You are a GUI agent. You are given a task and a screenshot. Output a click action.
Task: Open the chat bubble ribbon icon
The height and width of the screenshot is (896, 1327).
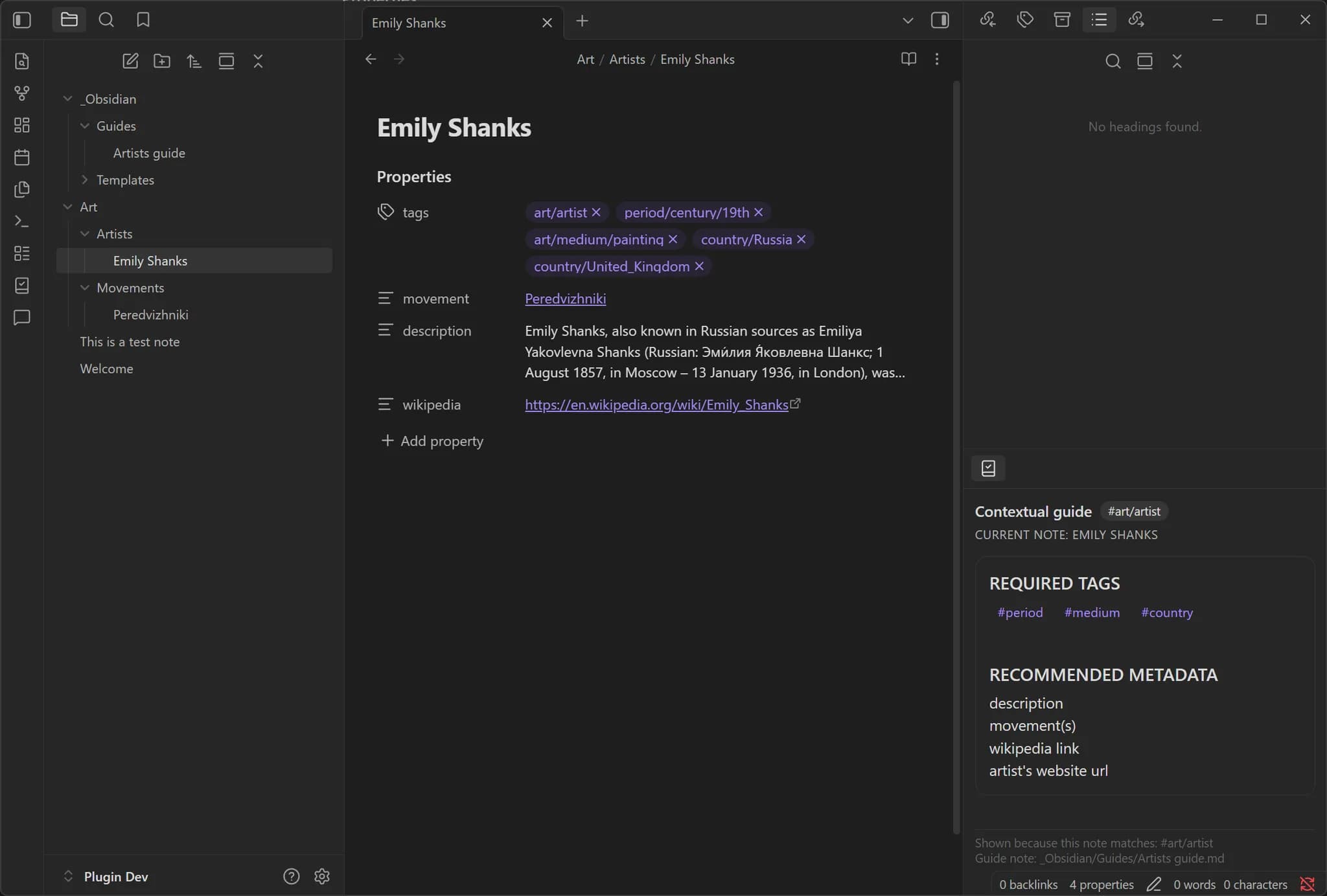22,317
